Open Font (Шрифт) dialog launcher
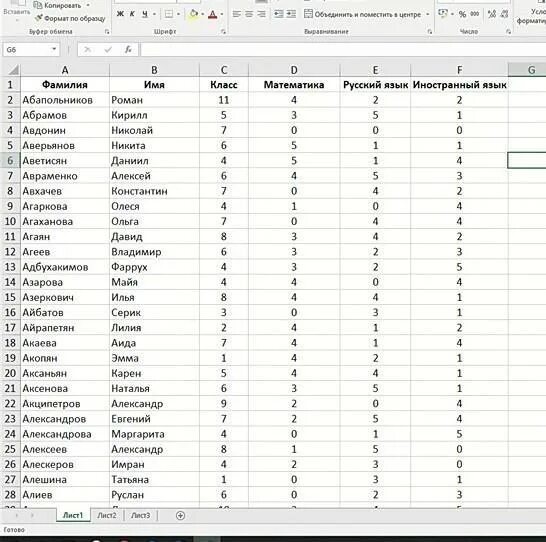 pyautogui.click(x=223, y=32)
